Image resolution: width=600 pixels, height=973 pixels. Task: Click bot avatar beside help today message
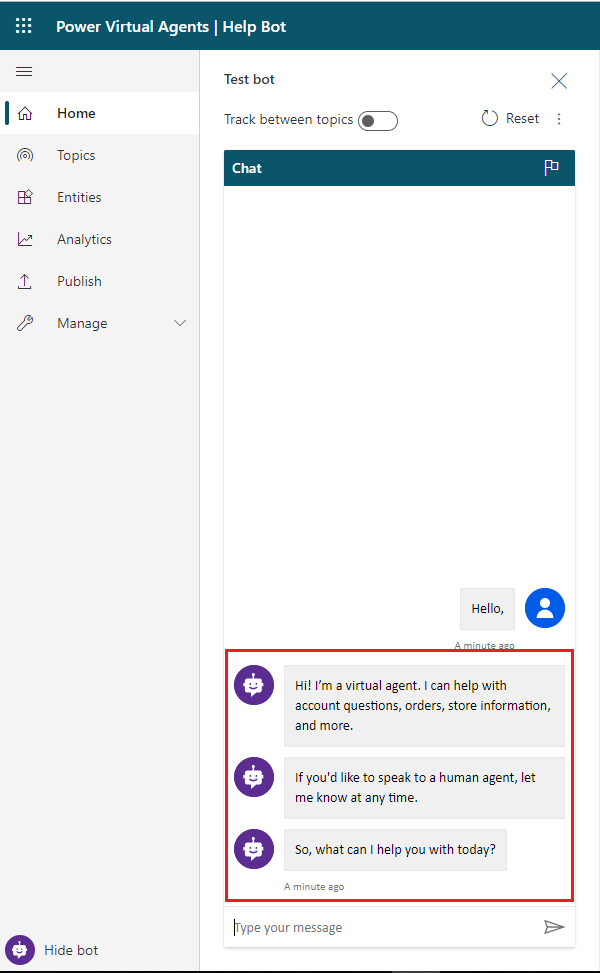coord(254,849)
